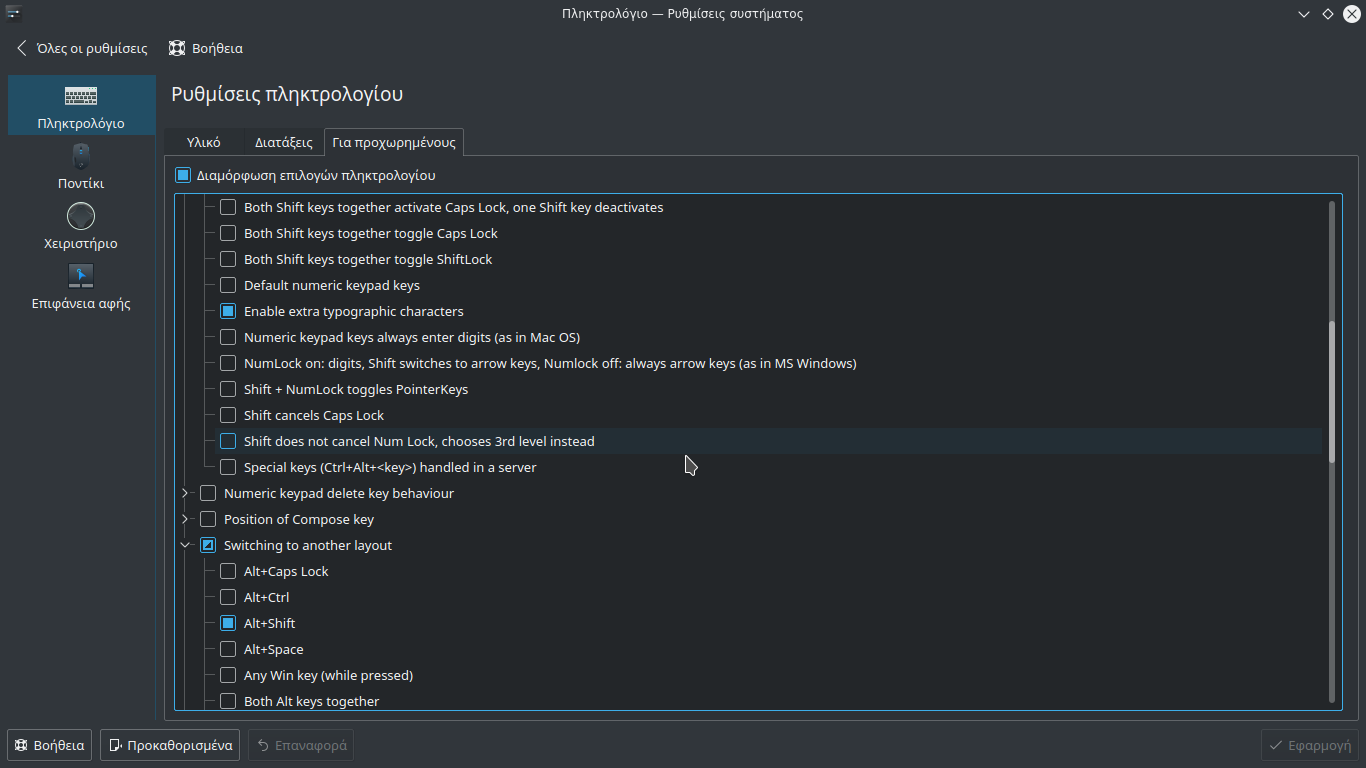Check Numeric keypad keys always enter digits
This screenshot has height=768, width=1366.
(228, 337)
